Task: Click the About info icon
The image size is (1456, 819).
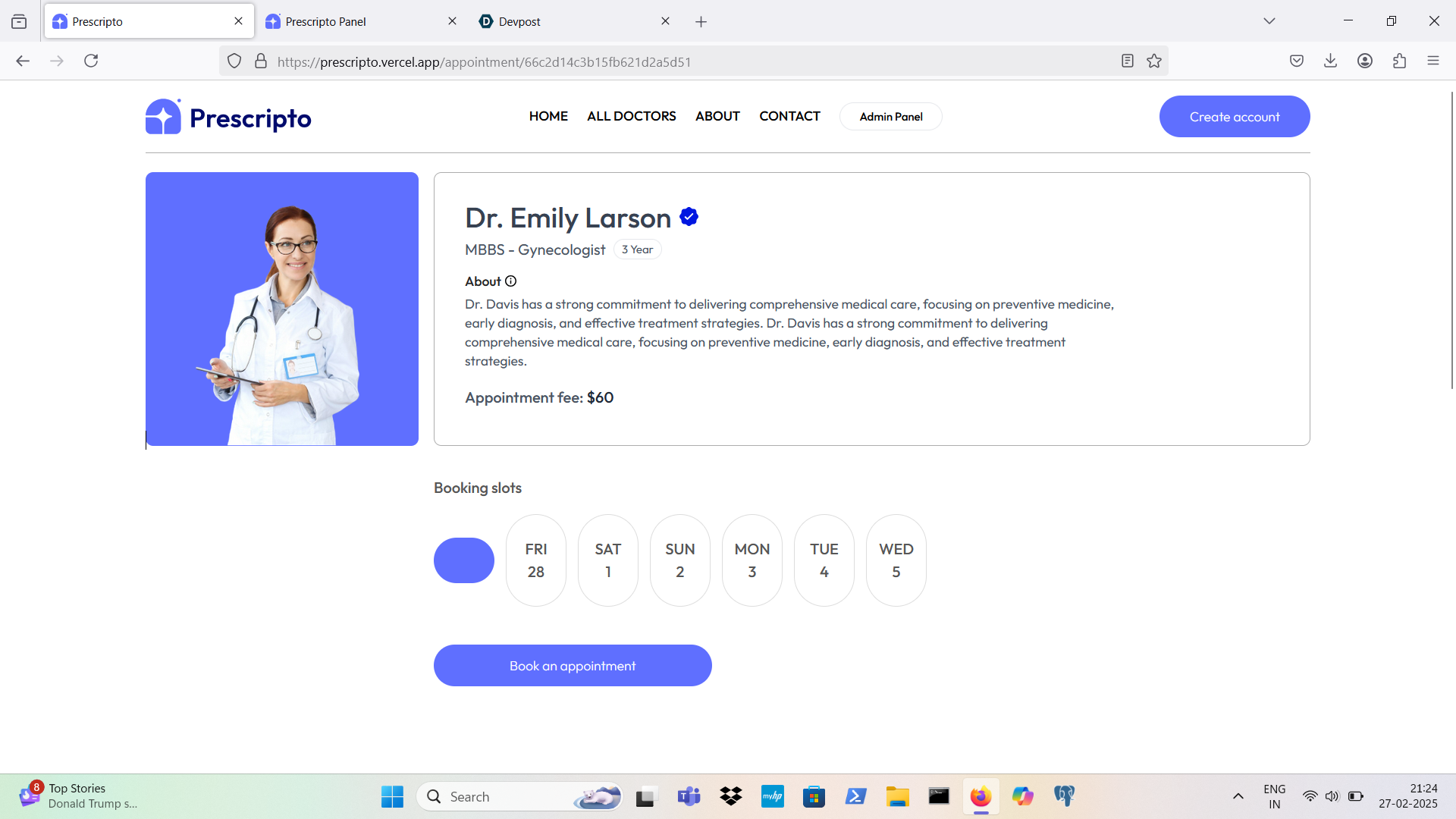Action: [511, 281]
